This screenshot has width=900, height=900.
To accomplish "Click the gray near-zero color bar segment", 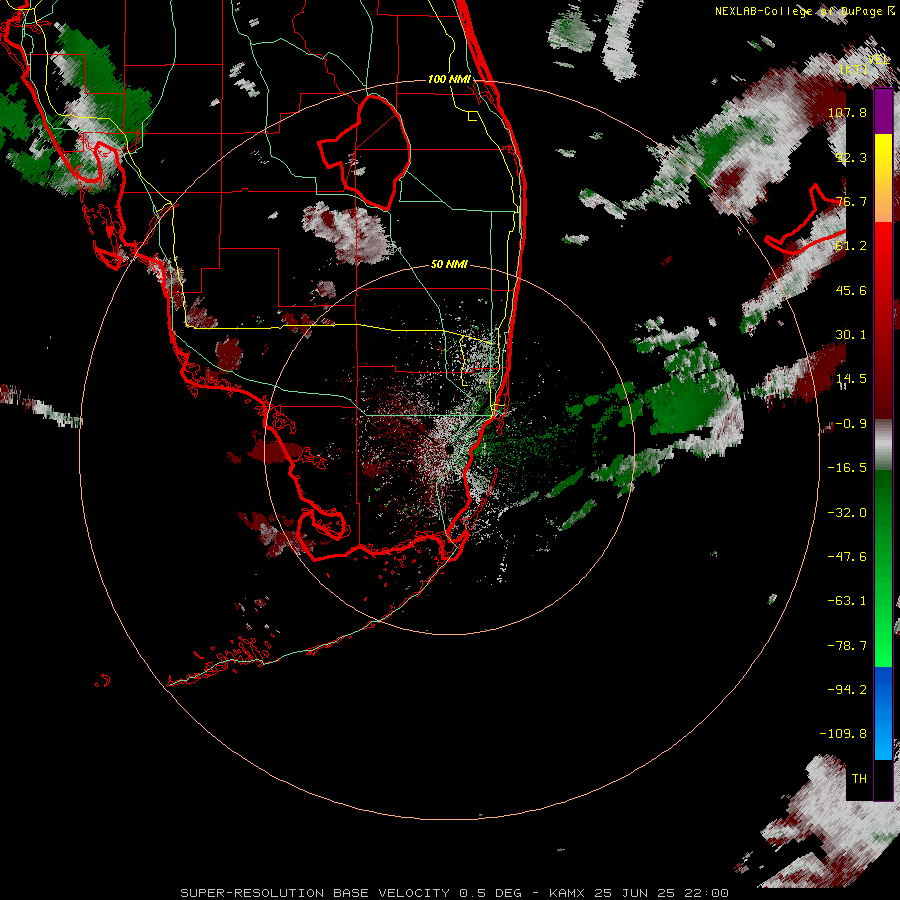I will coord(883,445).
